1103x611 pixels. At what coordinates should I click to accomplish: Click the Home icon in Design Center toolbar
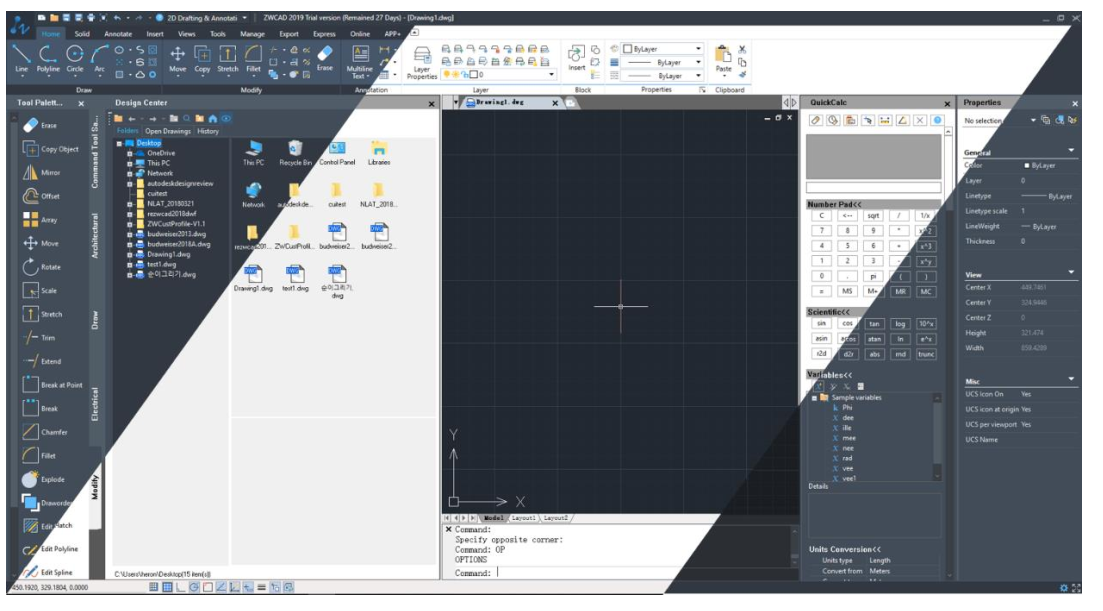coord(212,119)
